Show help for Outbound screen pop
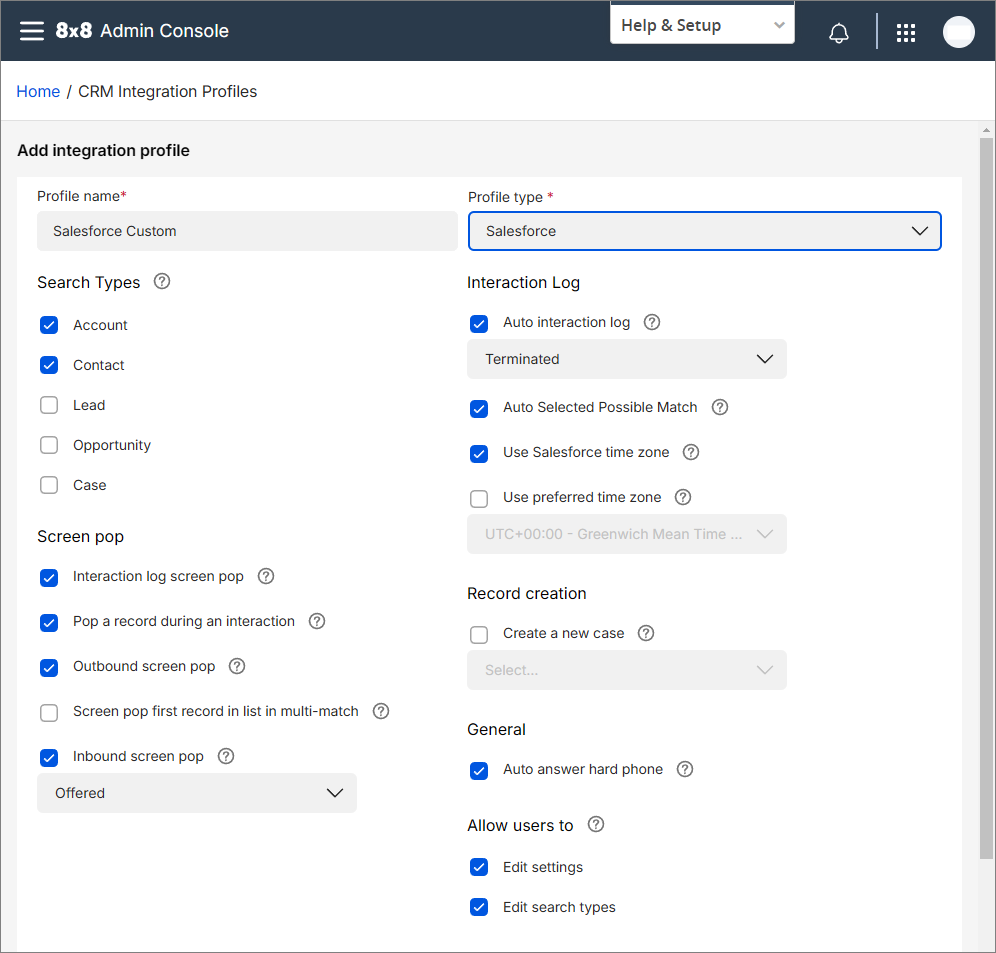Screen dimensions: 996x953 pyautogui.click(x=237, y=666)
